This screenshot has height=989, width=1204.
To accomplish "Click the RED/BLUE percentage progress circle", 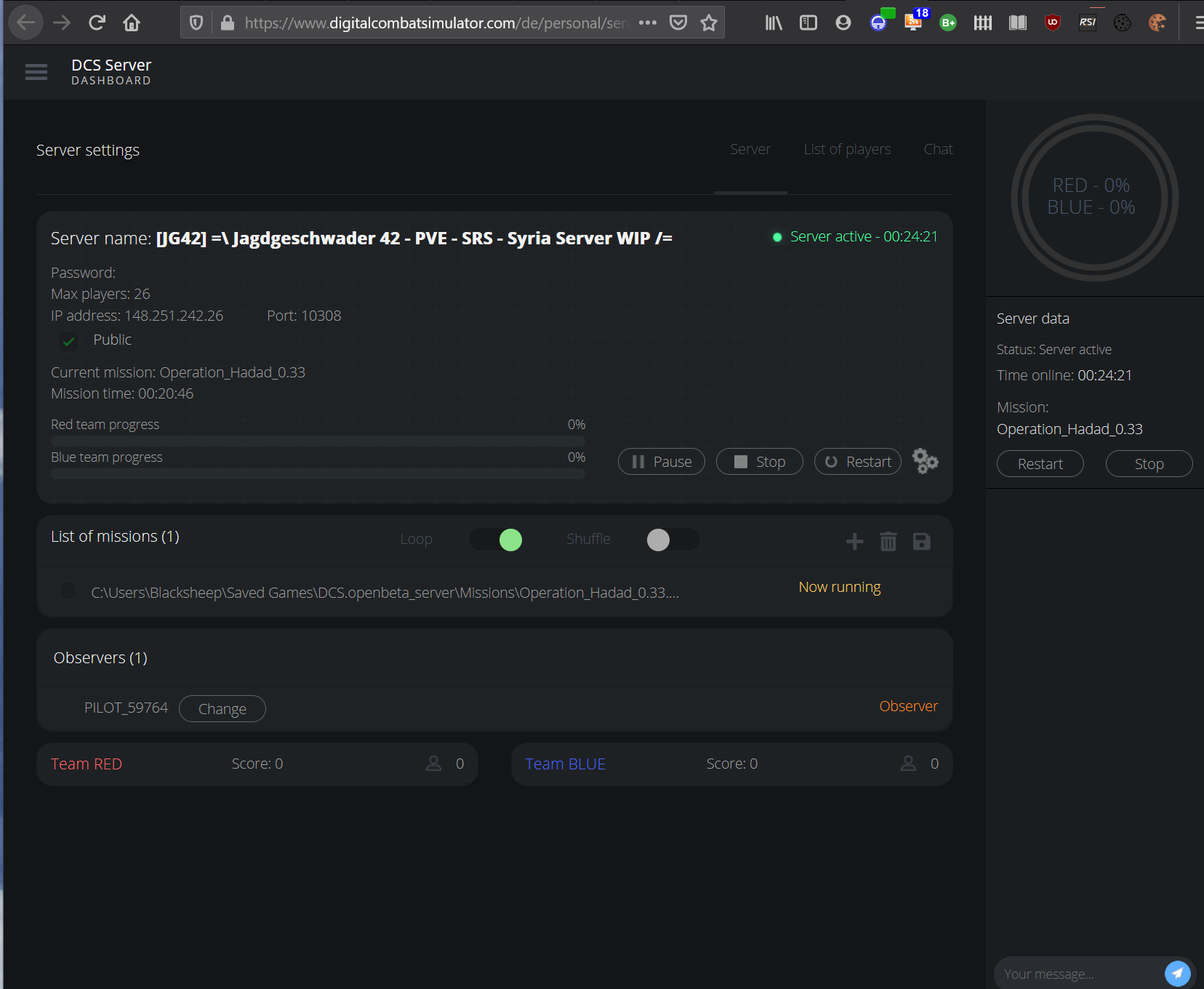I will point(1094,197).
